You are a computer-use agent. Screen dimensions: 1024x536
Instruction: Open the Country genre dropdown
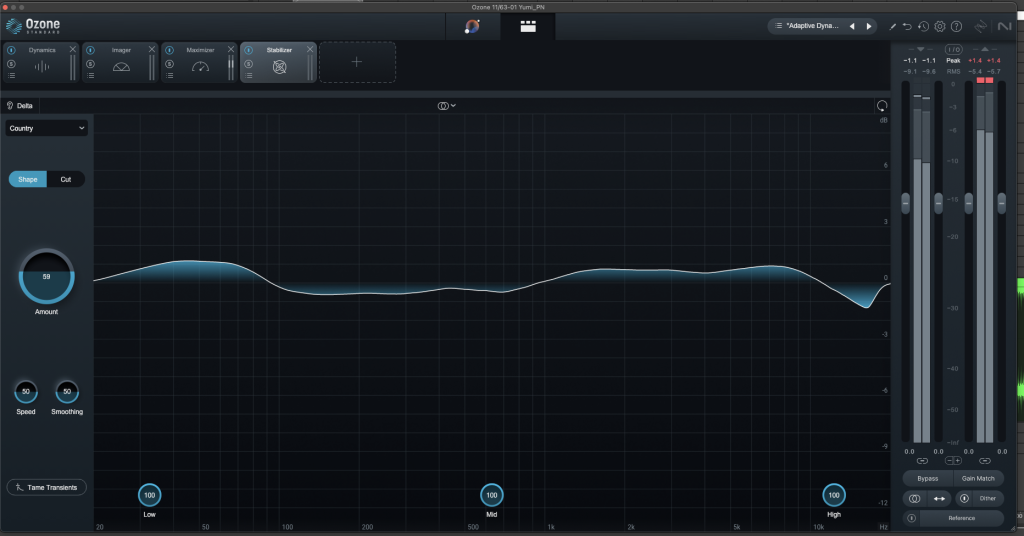pos(47,128)
